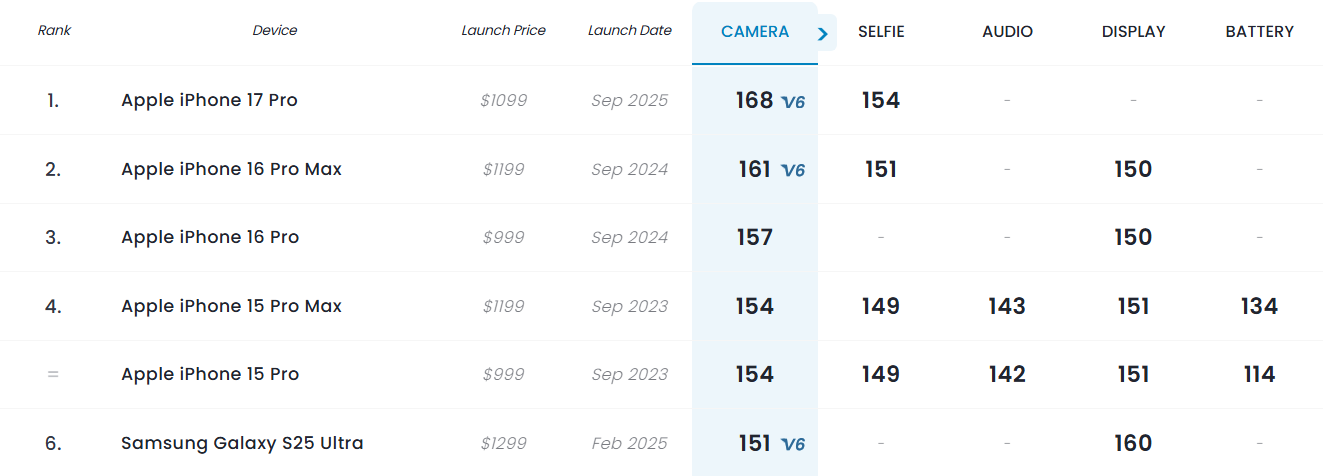Open the Display ranking tab

1133,32
